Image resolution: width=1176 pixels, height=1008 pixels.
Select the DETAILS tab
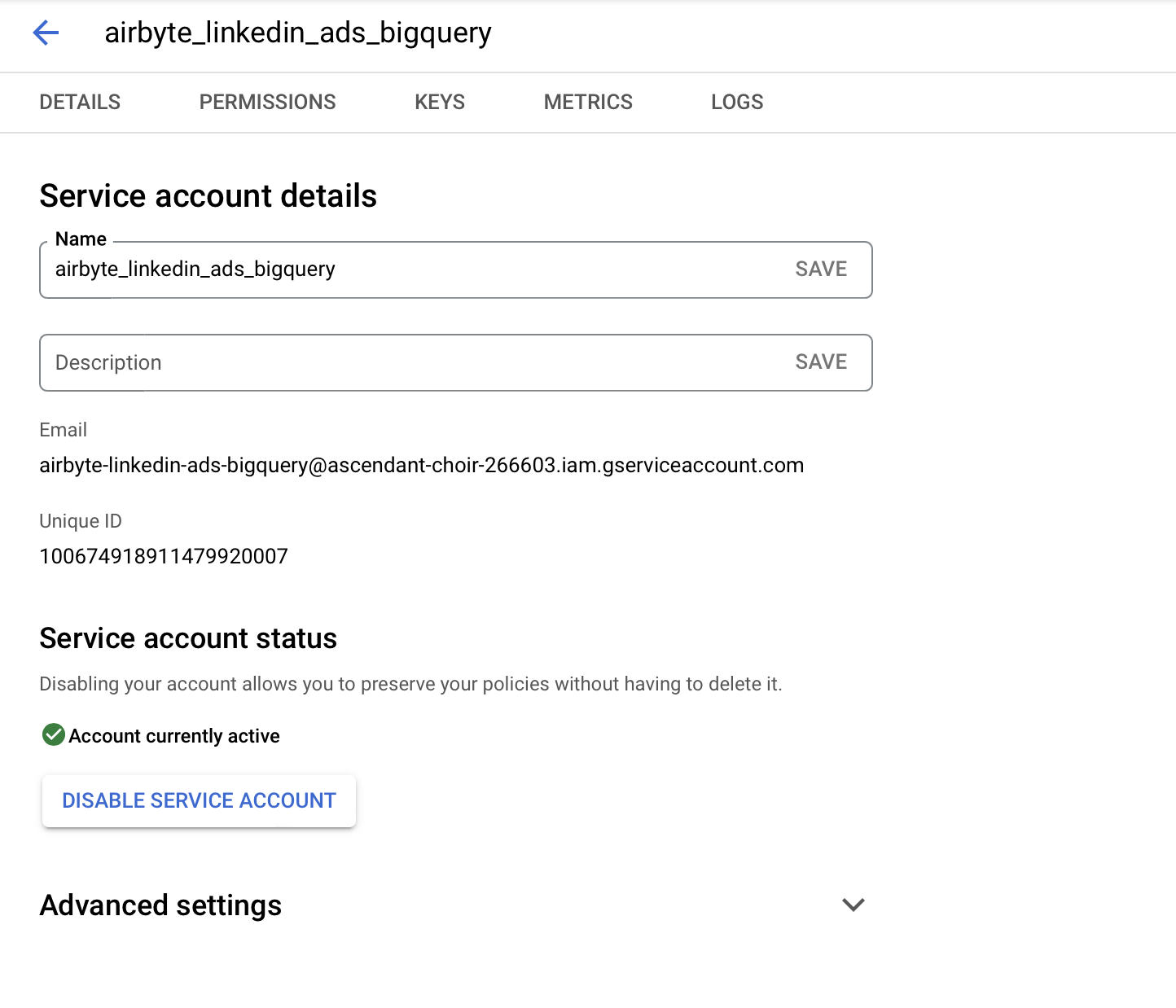coord(79,102)
